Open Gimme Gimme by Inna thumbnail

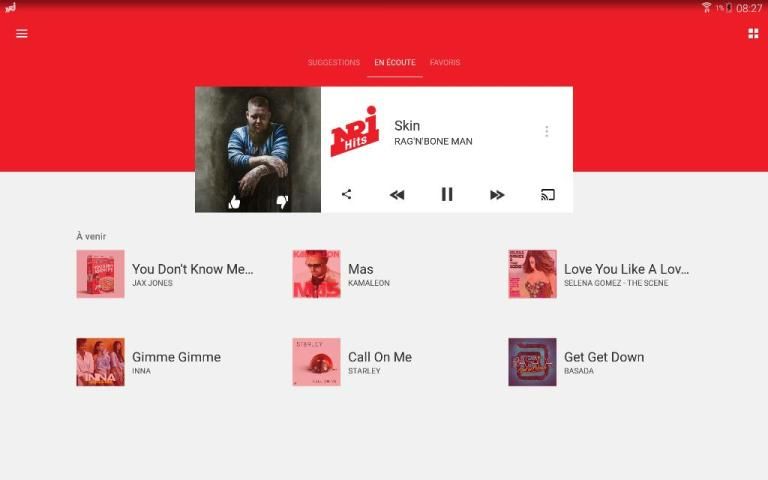click(101, 362)
